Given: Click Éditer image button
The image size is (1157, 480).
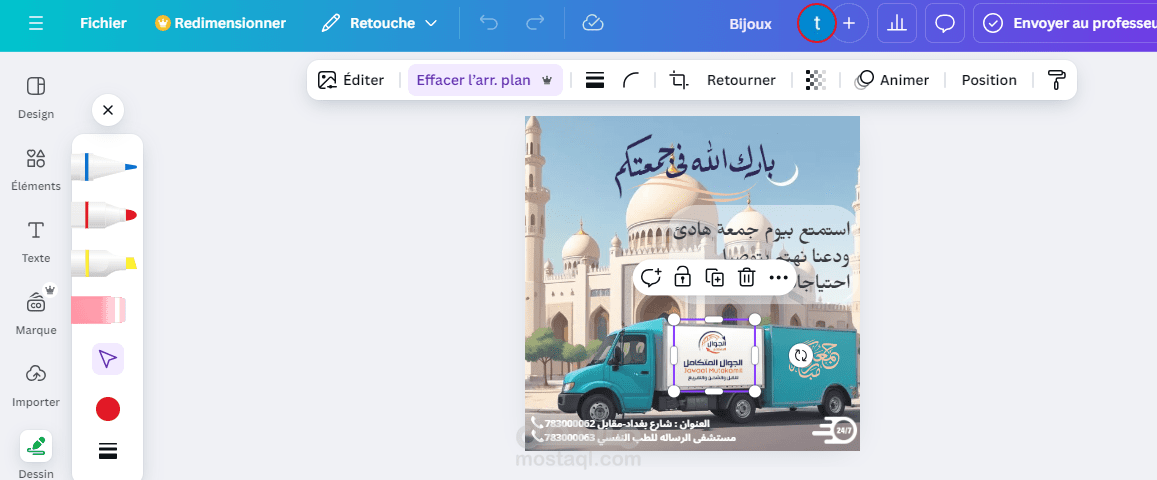Looking at the screenshot, I should click(x=351, y=80).
